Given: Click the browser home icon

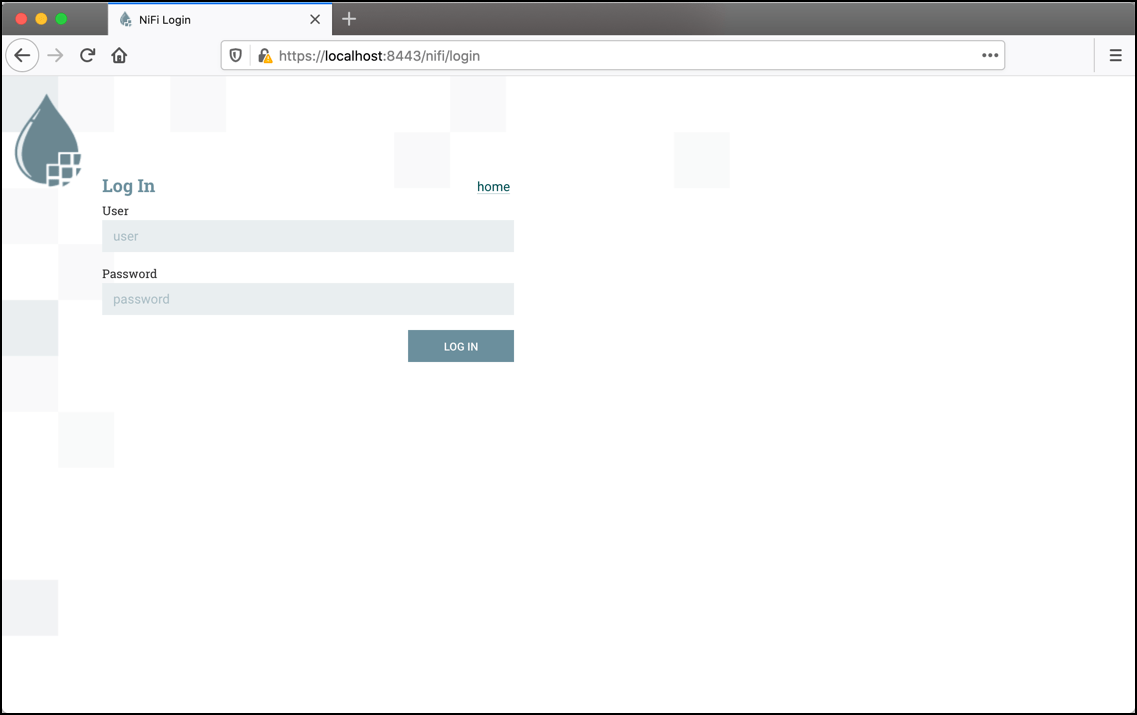Looking at the screenshot, I should (x=119, y=55).
